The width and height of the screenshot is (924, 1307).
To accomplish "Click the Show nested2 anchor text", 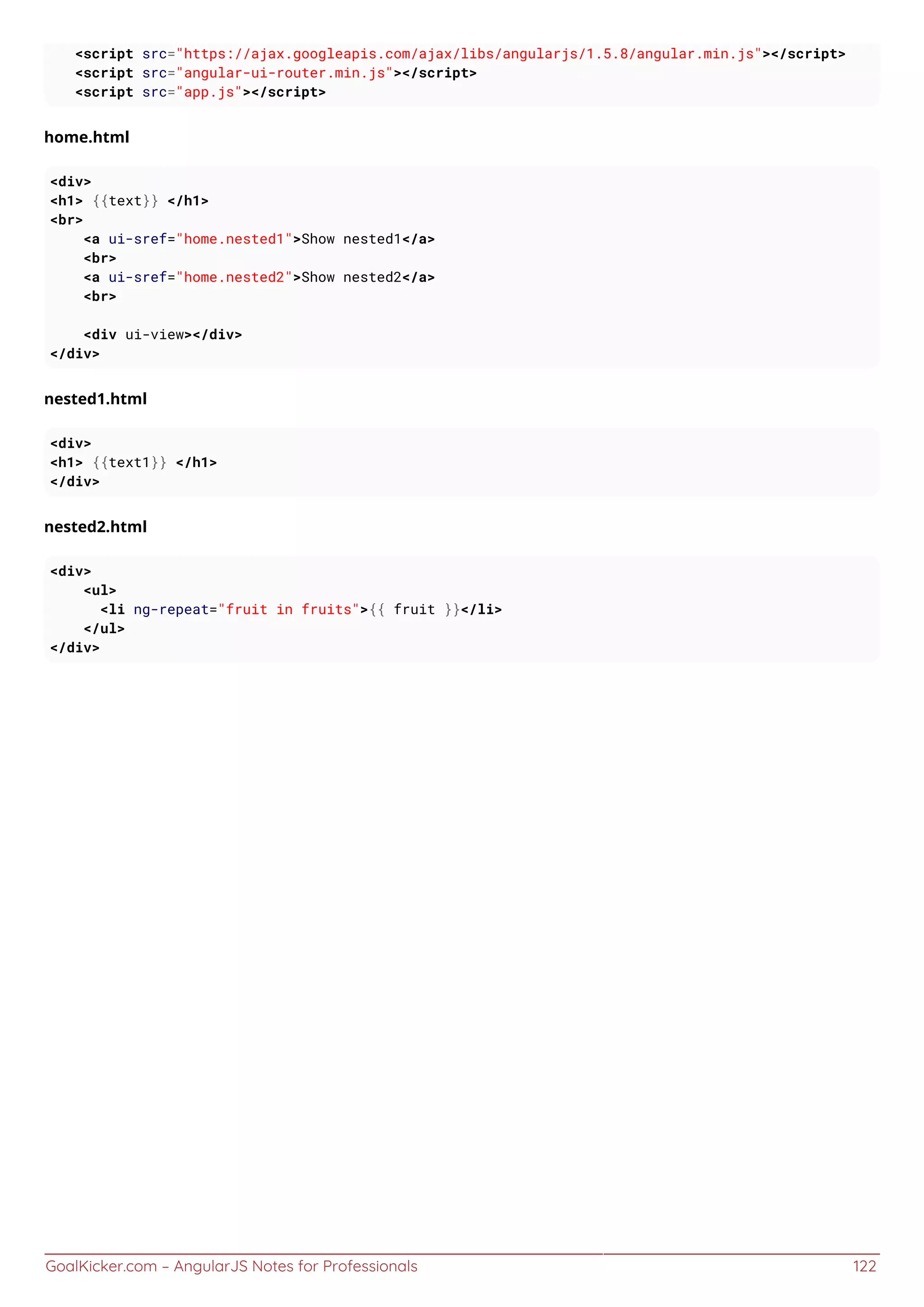I will coord(351,277).
